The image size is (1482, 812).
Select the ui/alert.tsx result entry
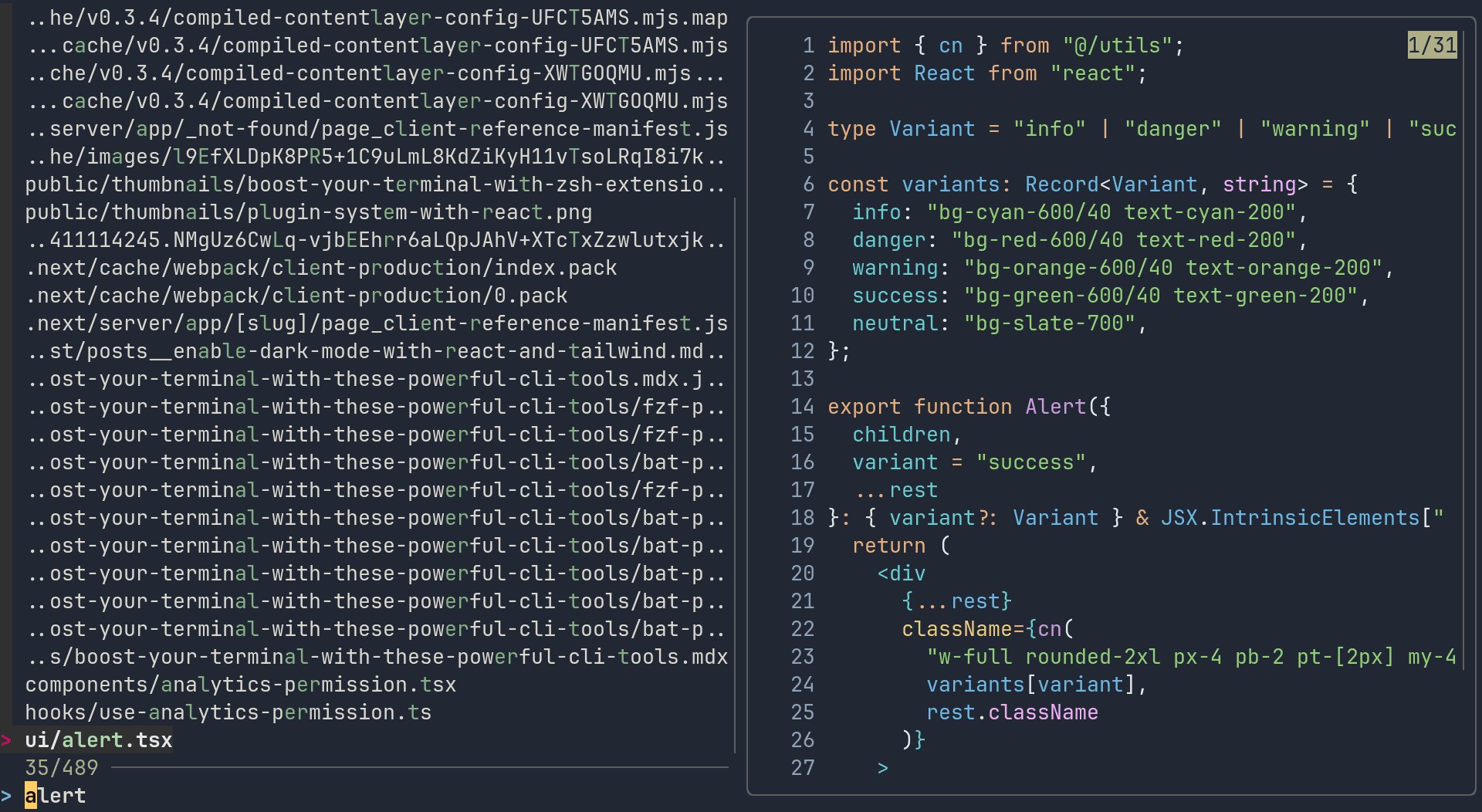pyautogui.click(x=99, y=740)
